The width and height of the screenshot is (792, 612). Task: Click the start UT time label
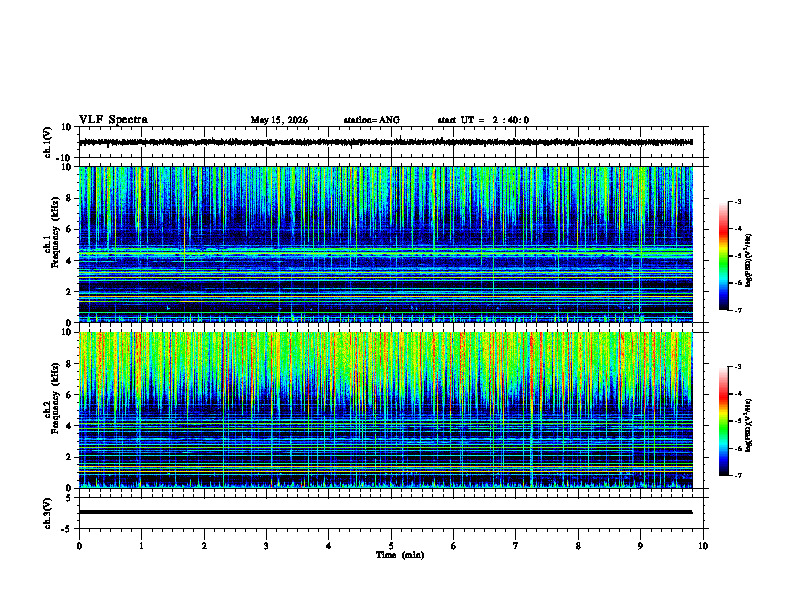tap(483, 120)
